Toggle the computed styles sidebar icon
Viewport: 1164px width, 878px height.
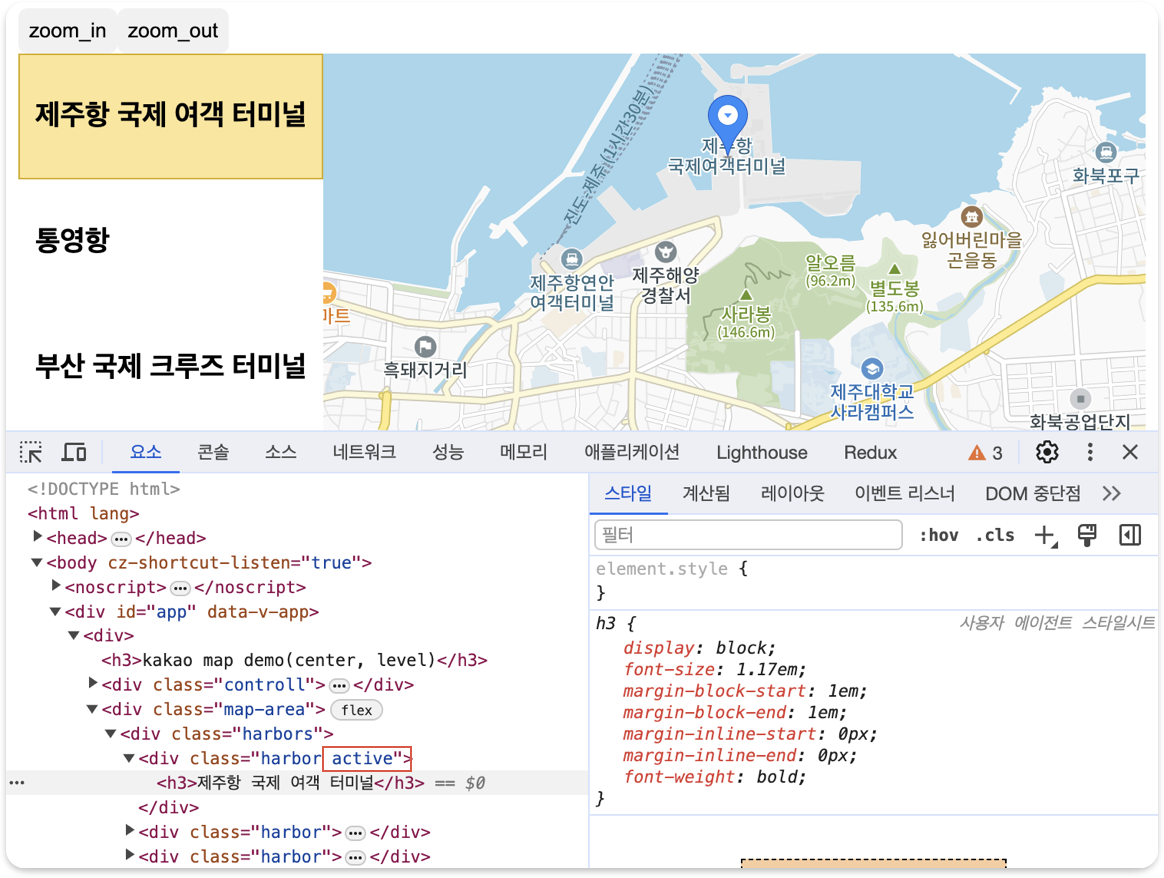point(1130,535)
